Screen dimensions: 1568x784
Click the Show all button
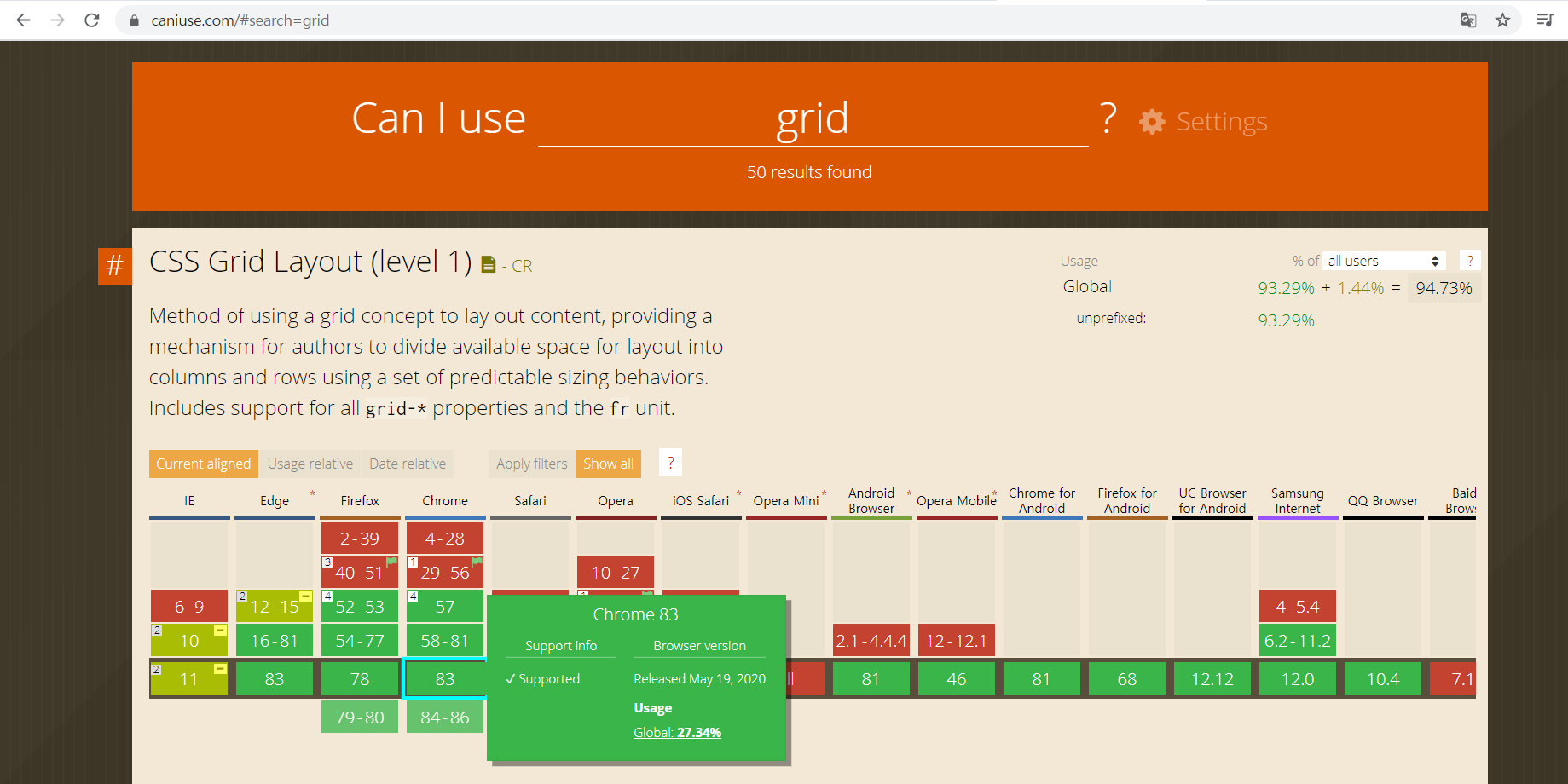(x=609, y=464)
